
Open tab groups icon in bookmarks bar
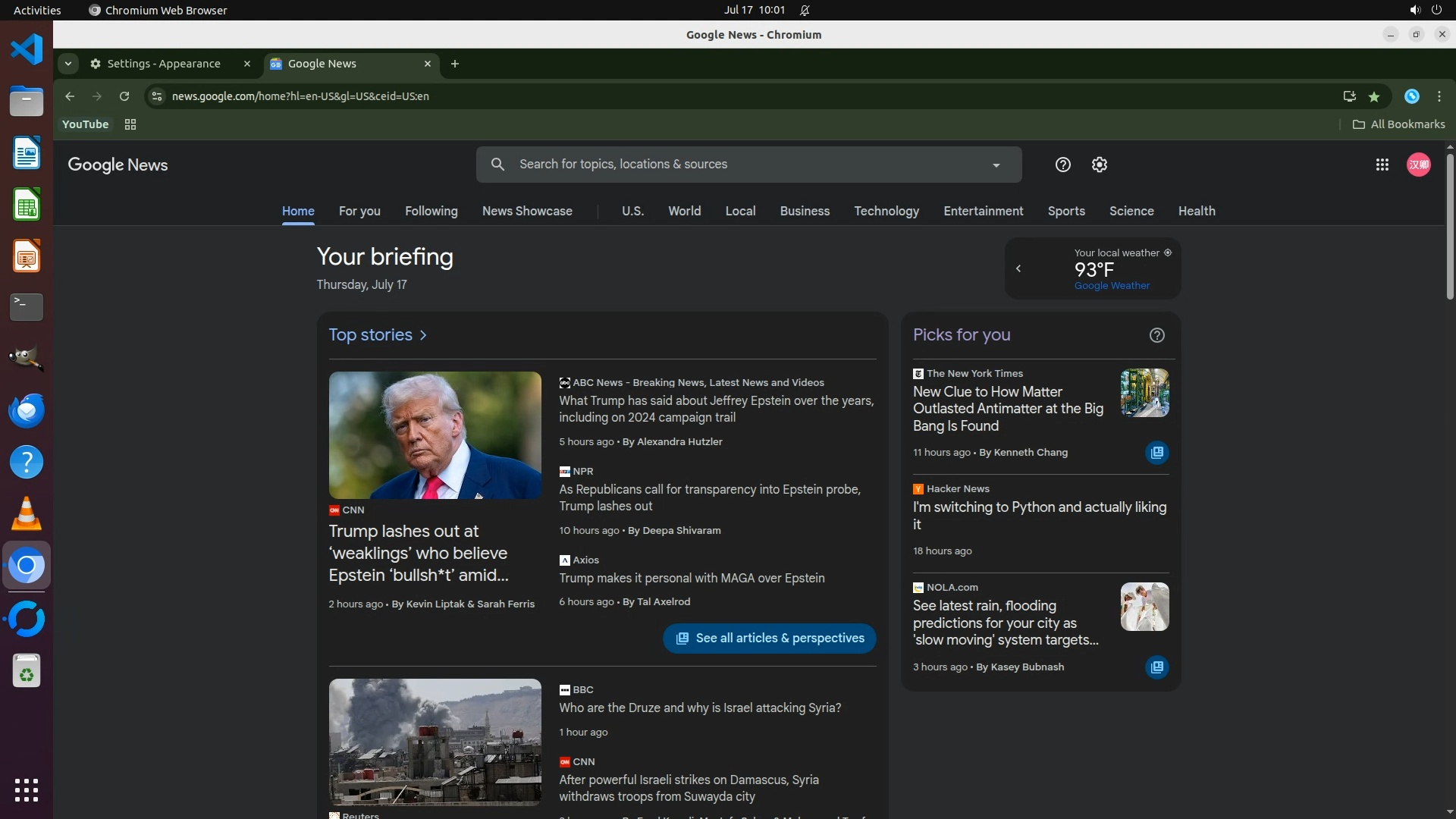(x=130, y=124)
